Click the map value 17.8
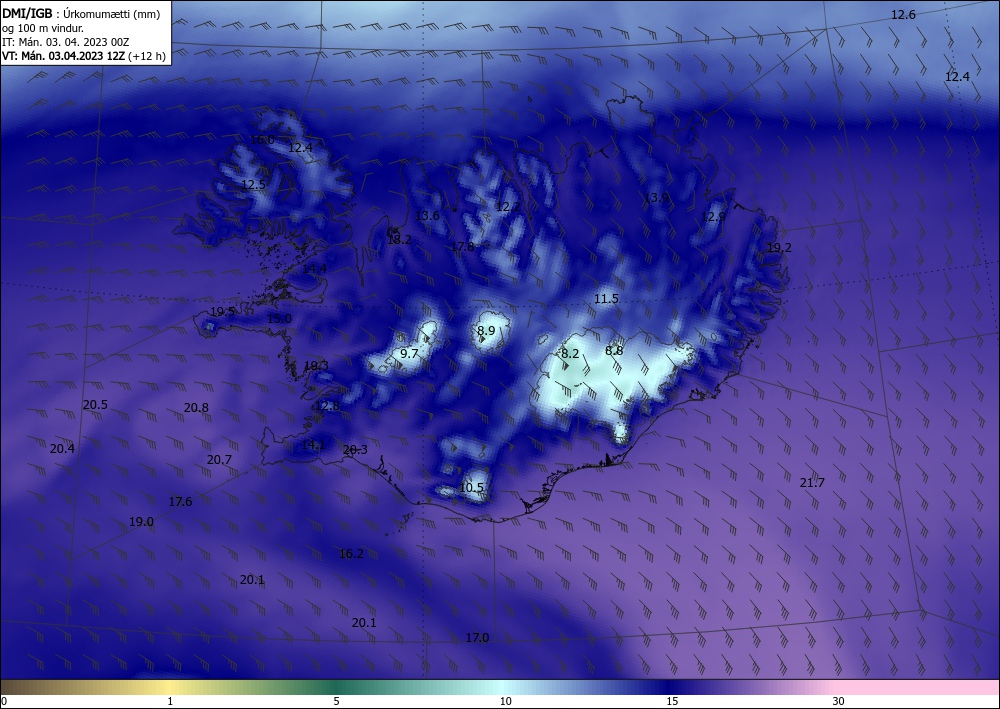This screenshot has height=709, width=1000. click(462, 247)
